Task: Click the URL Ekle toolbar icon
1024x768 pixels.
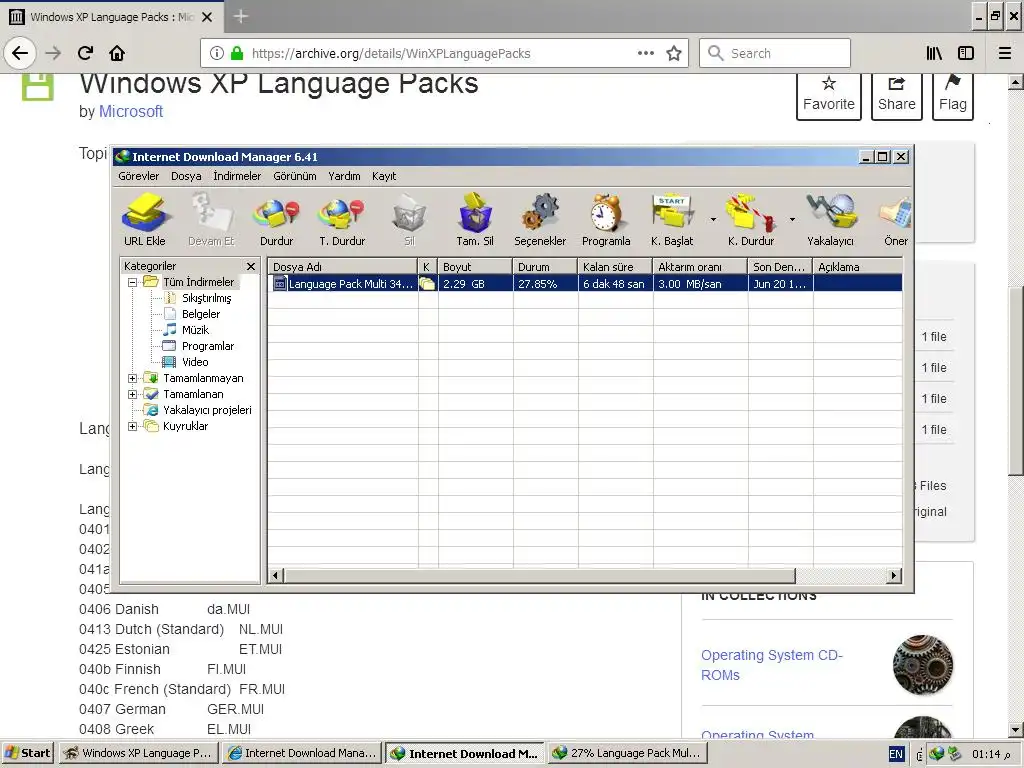Action: (145, 220)
